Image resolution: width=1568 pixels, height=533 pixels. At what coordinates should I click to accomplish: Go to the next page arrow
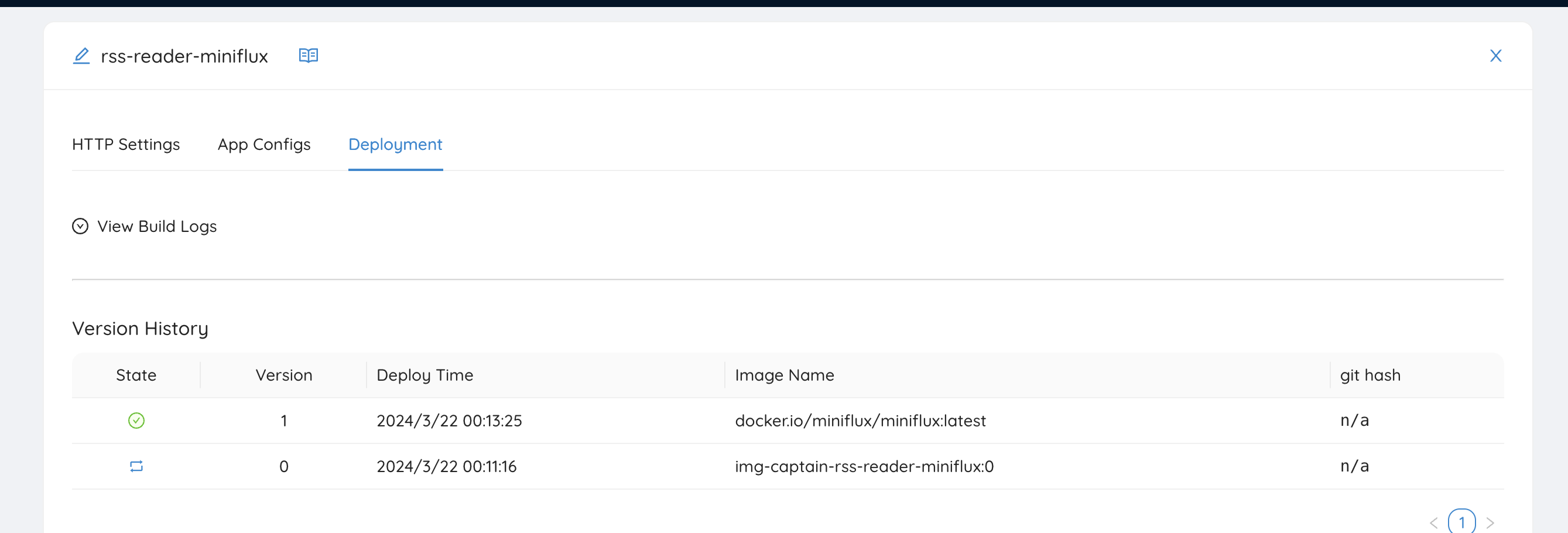point(1490,522)
